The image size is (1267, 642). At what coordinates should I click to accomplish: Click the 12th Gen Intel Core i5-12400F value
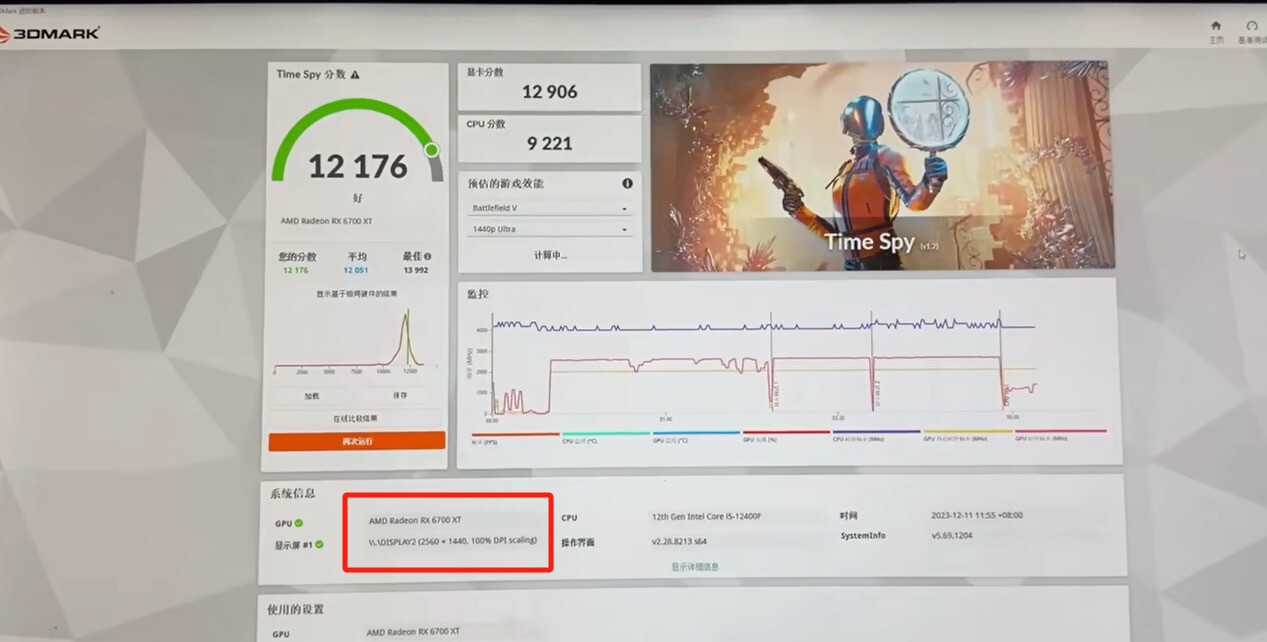coord(708,517)
